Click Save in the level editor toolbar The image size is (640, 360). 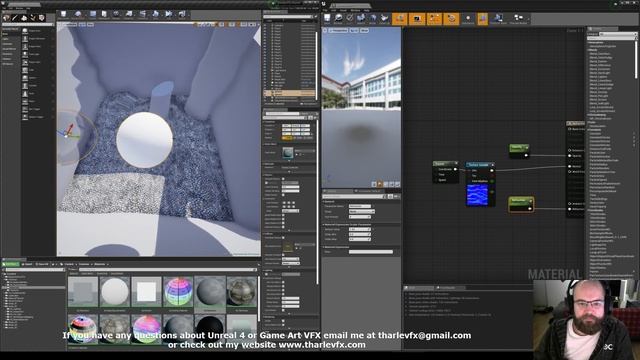pyautogui.click(x=64, y=15)
